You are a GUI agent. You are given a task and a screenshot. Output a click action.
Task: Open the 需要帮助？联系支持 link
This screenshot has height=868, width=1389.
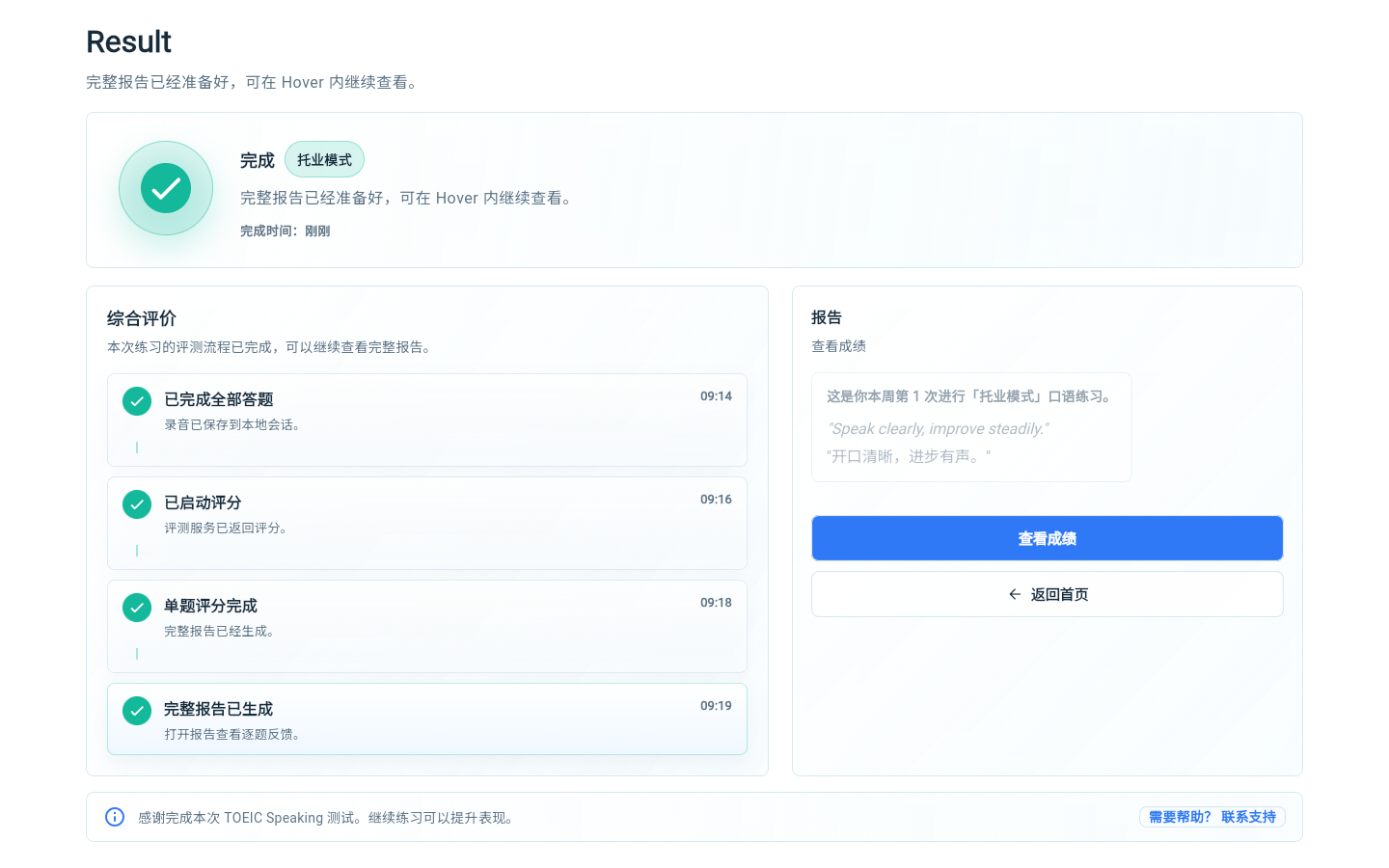click(x=1212, y=817)
